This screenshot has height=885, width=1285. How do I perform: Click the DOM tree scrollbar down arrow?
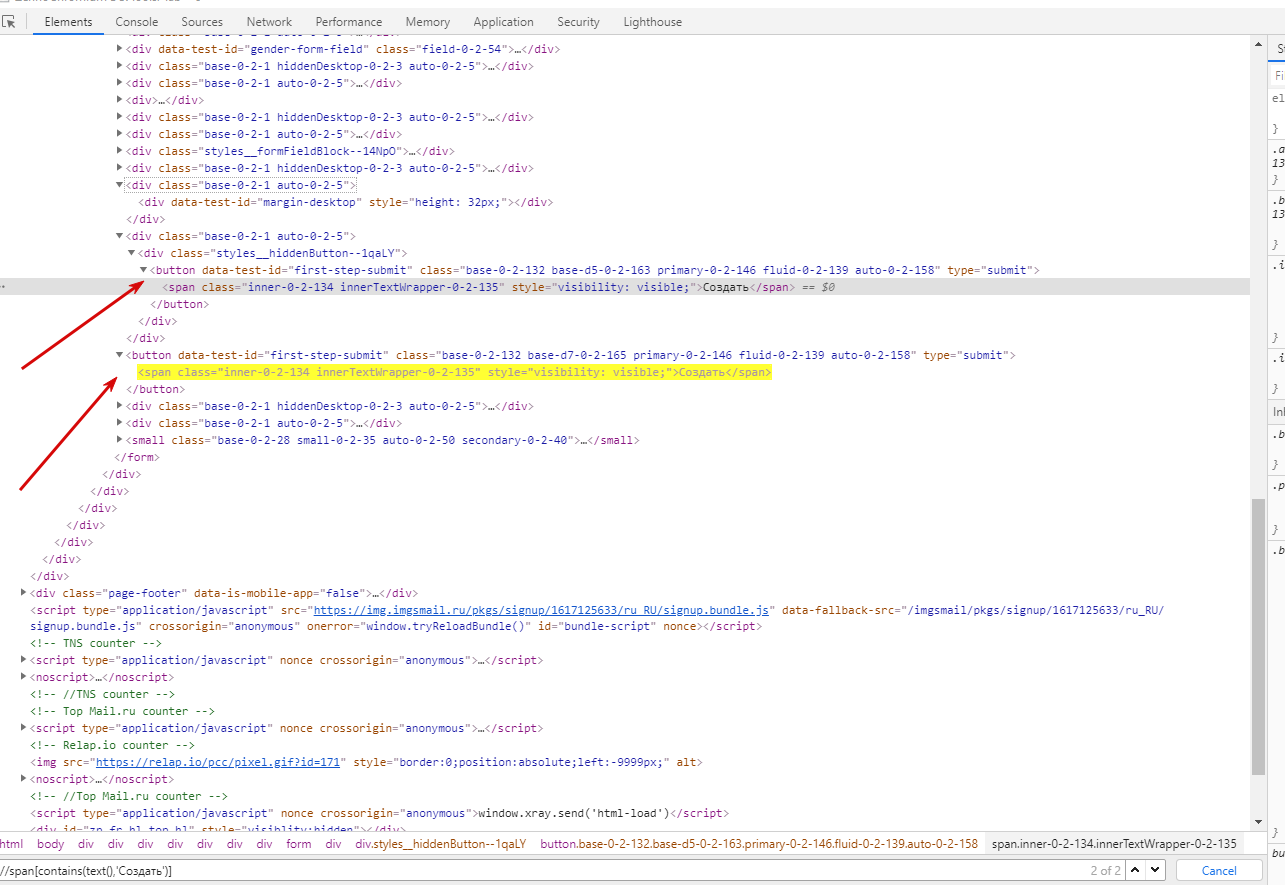coord(1258,820)
